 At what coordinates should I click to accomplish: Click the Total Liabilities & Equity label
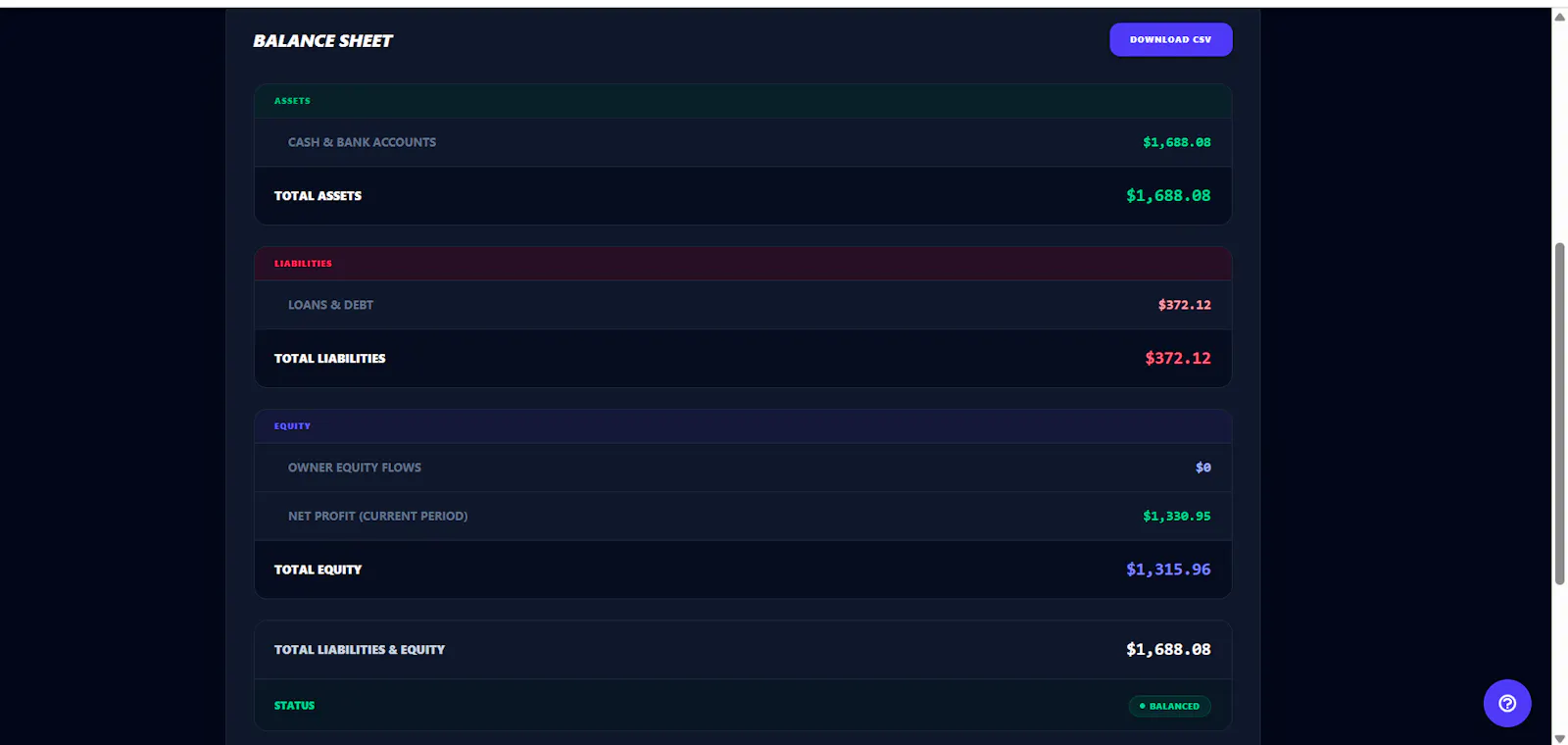[x=359, y=650]
